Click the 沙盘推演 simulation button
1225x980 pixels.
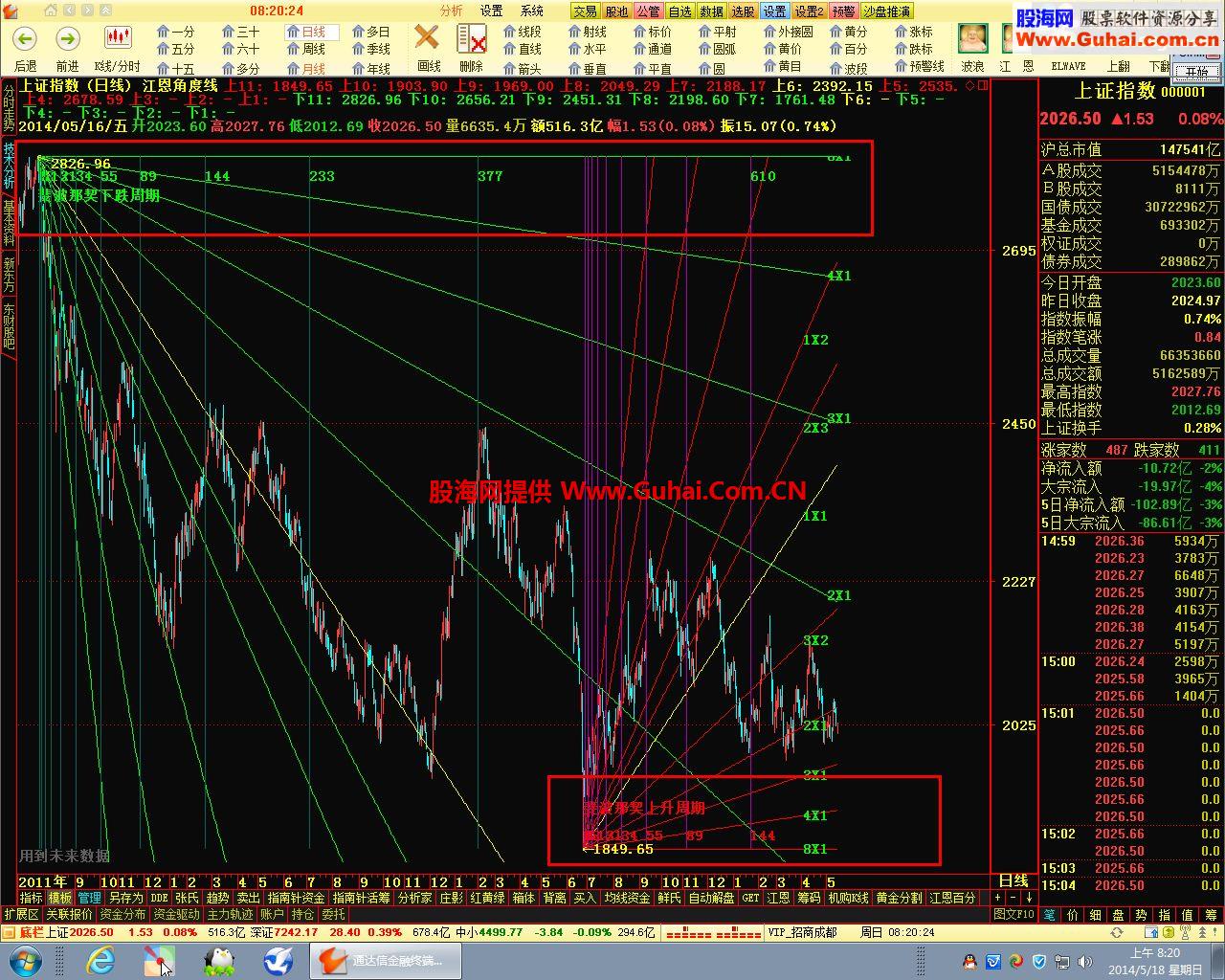point(886,11)
